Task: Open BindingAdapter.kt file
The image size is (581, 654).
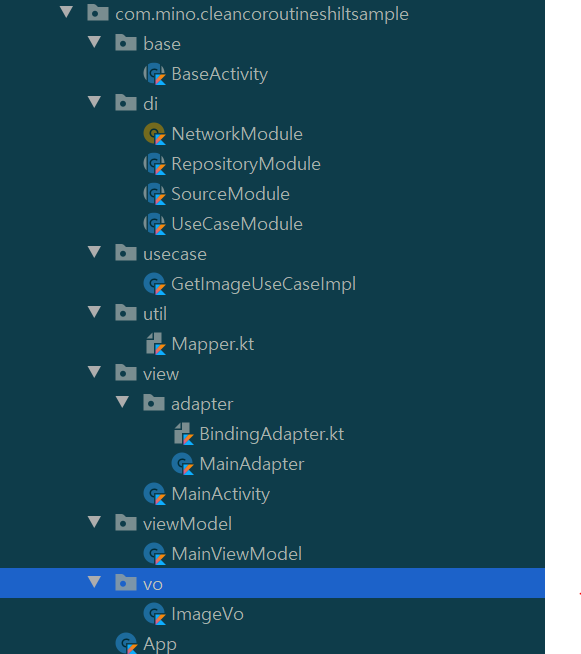Action: [x=272, y=435]
